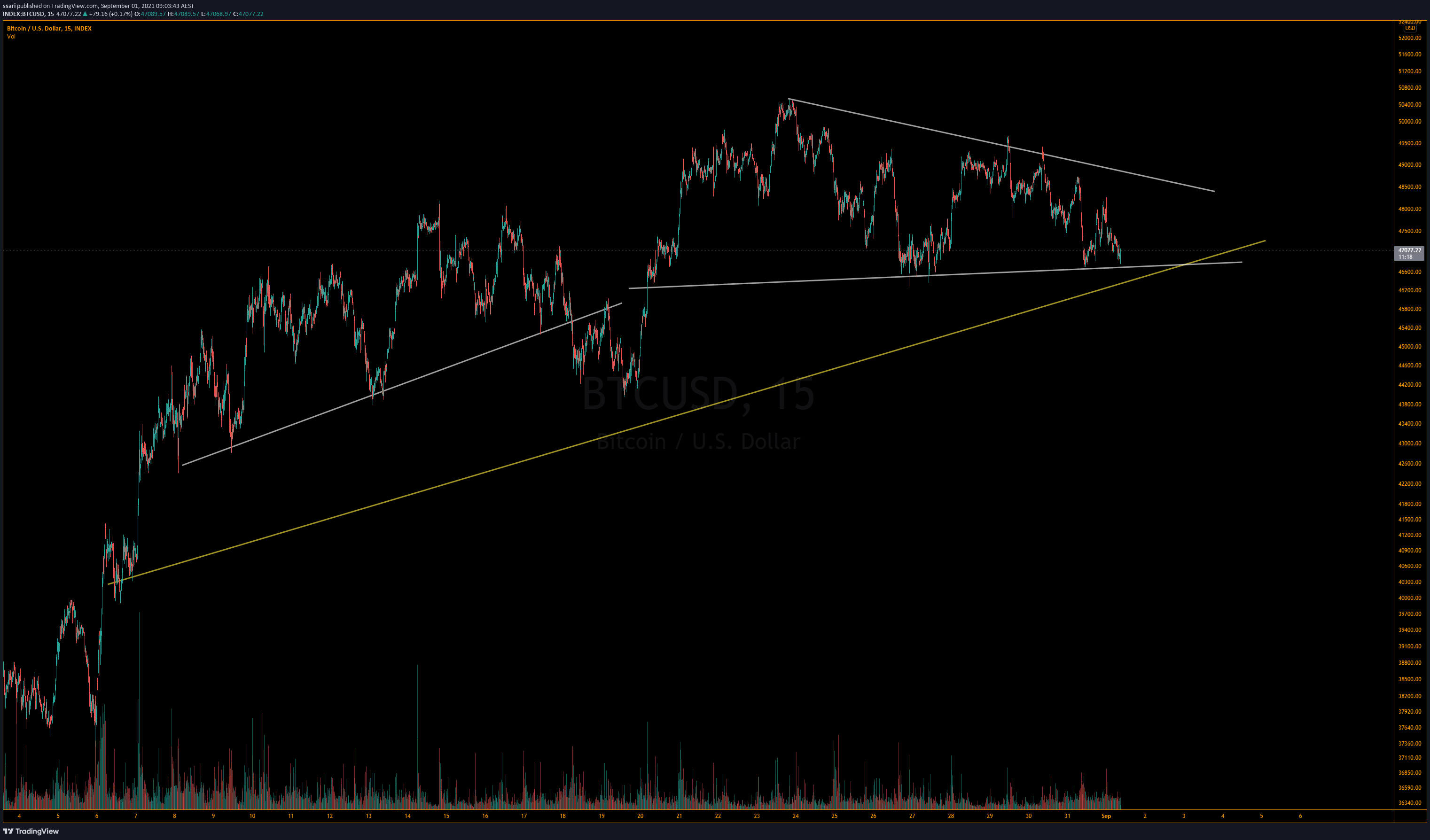The width and height of the screenshot is (1430, 840).
Task: Click the 'Bitcoin / U.S. Dollar, 15, INDEX' legend title
Action: (x=49, y=28)
